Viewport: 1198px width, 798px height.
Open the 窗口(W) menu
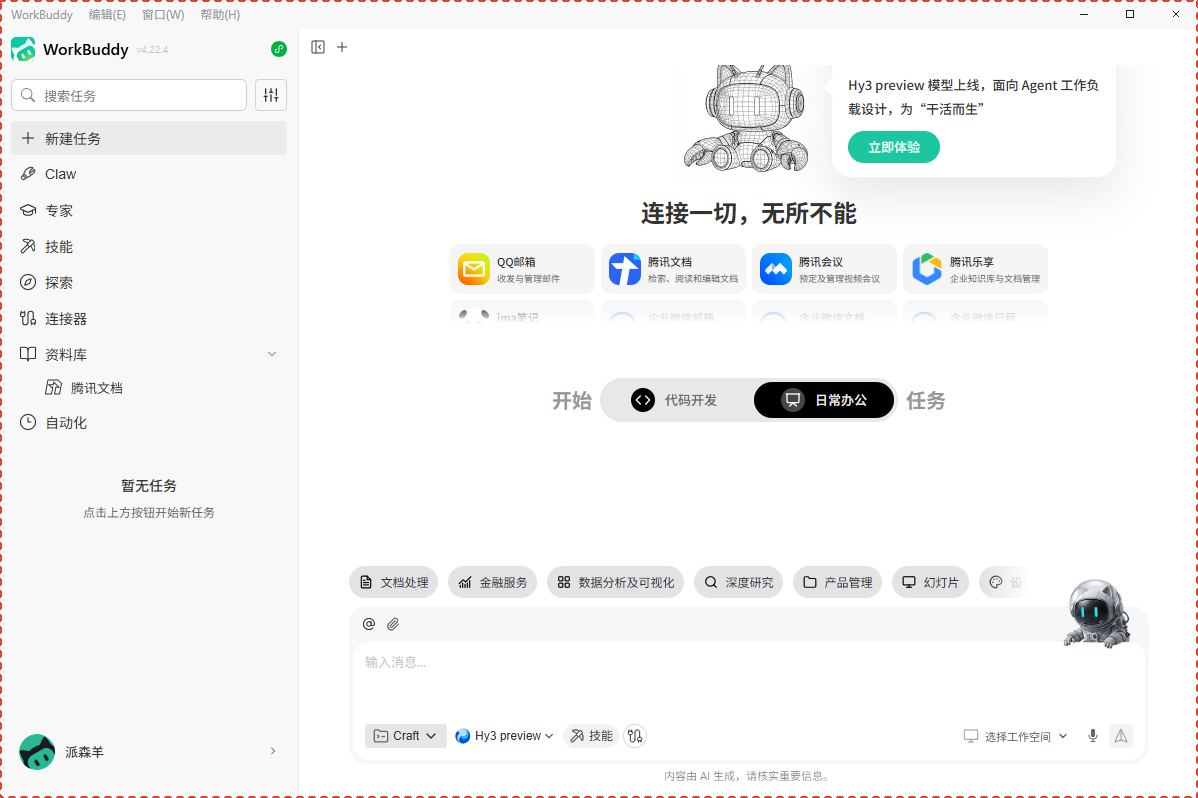(163, 15)
